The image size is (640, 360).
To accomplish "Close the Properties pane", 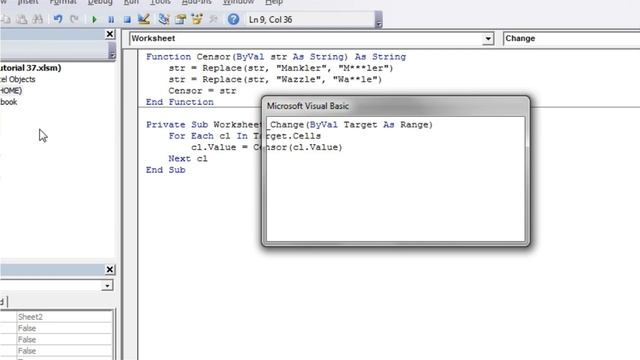I will tap(110, 270).
